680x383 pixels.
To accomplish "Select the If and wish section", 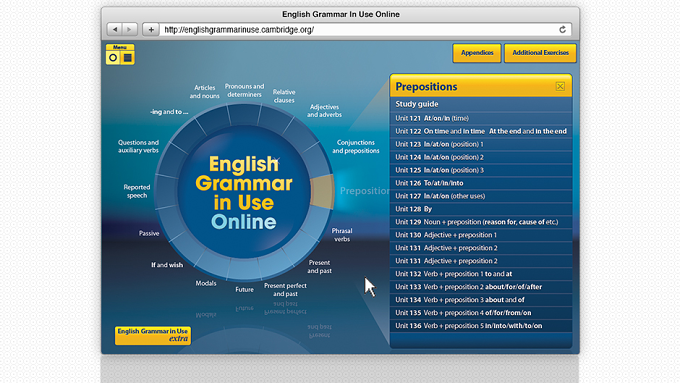I will pyautogui.click(x=167, y=265).
